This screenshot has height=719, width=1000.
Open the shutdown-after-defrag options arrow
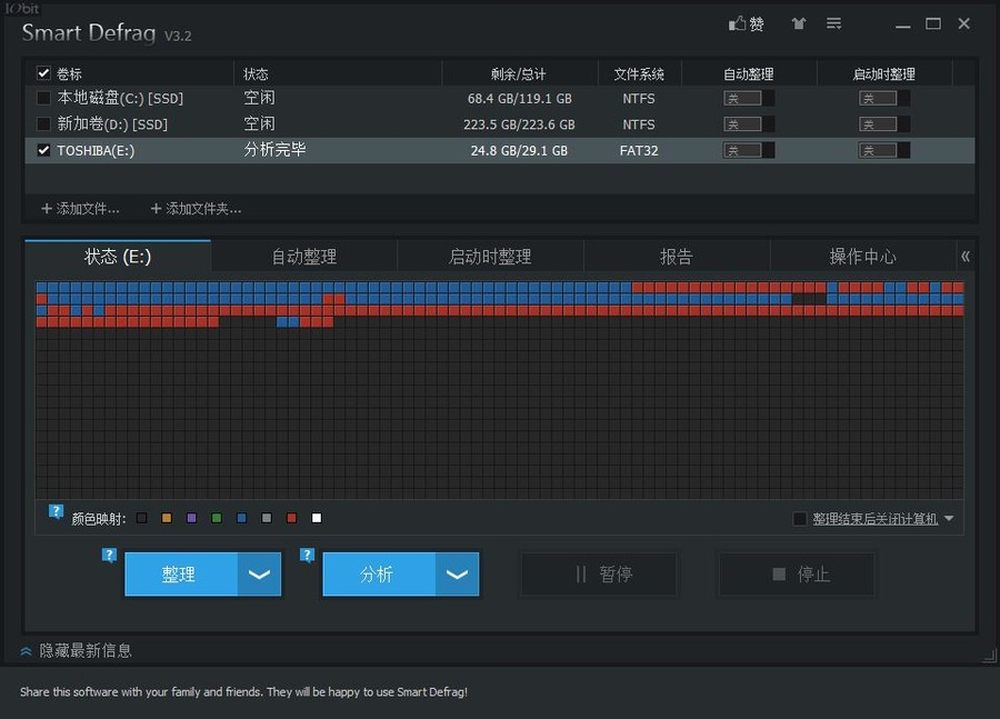pyautogui.click(x=949, y=519)
